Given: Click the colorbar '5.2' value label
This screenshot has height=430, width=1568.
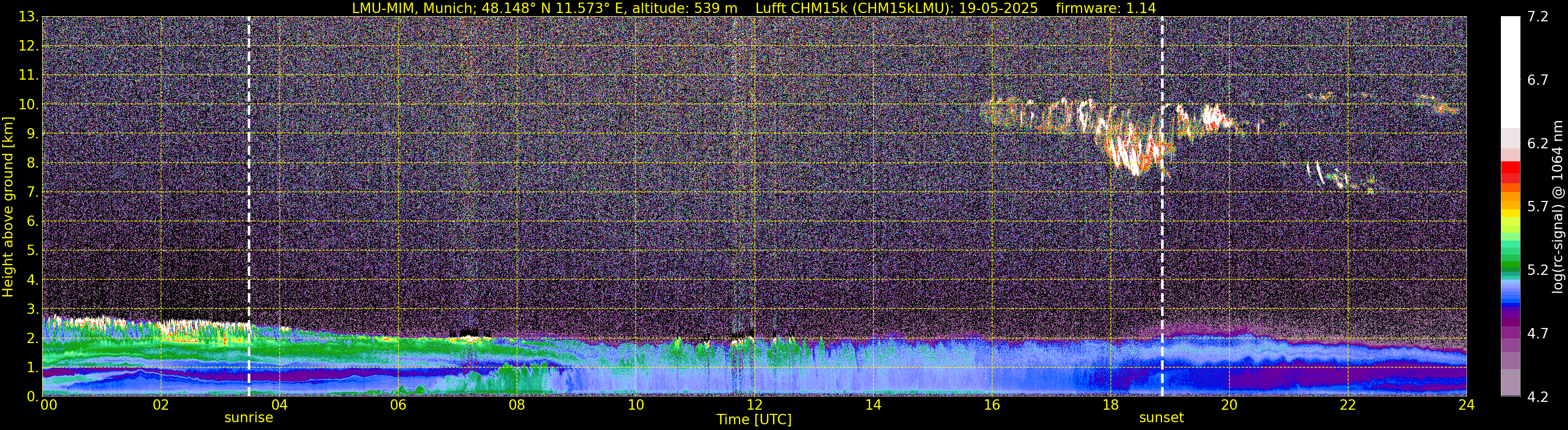Looking at the screenshot, I should pos(1538,270).
